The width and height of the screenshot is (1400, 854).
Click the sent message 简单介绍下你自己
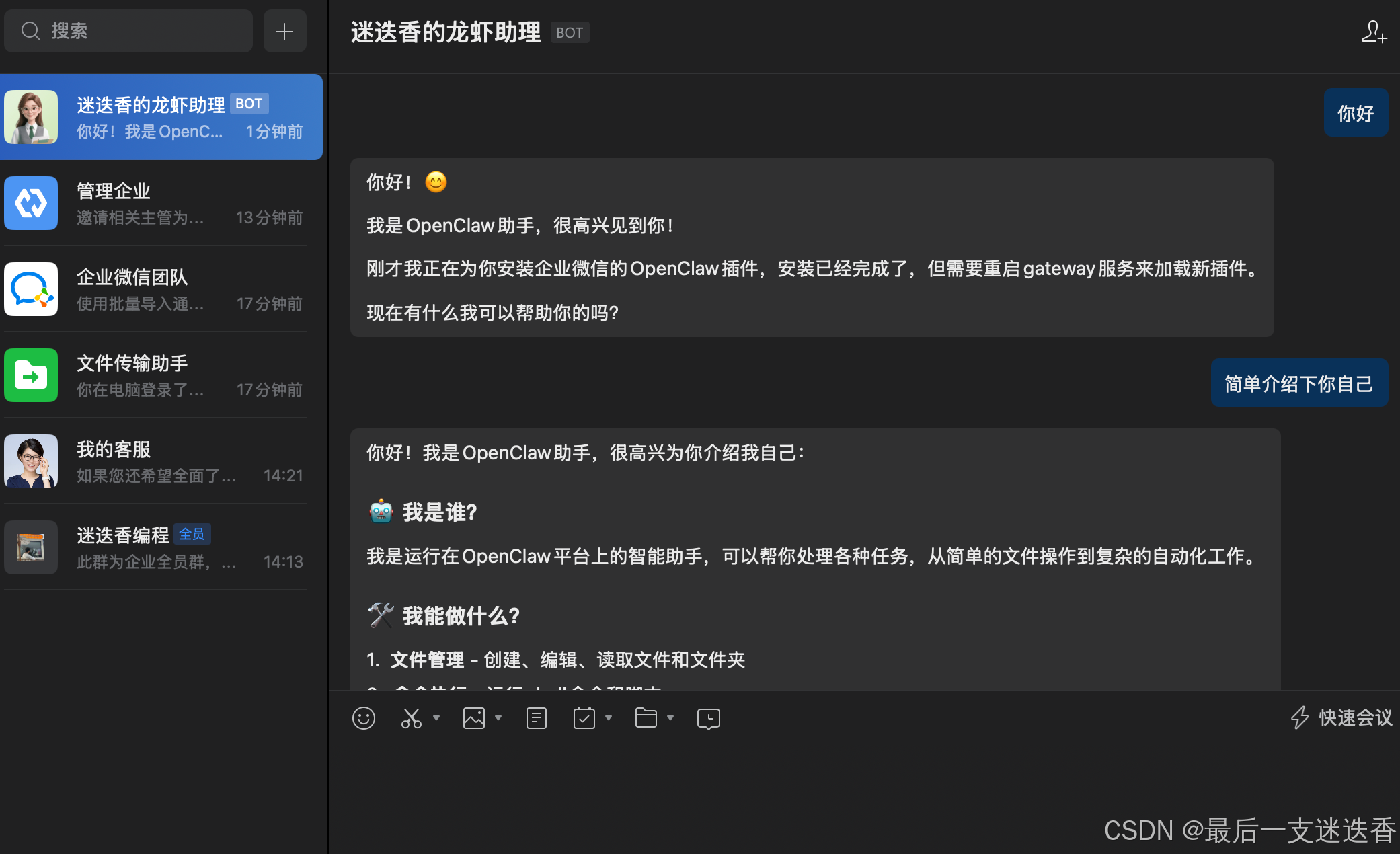(1299, 383)
